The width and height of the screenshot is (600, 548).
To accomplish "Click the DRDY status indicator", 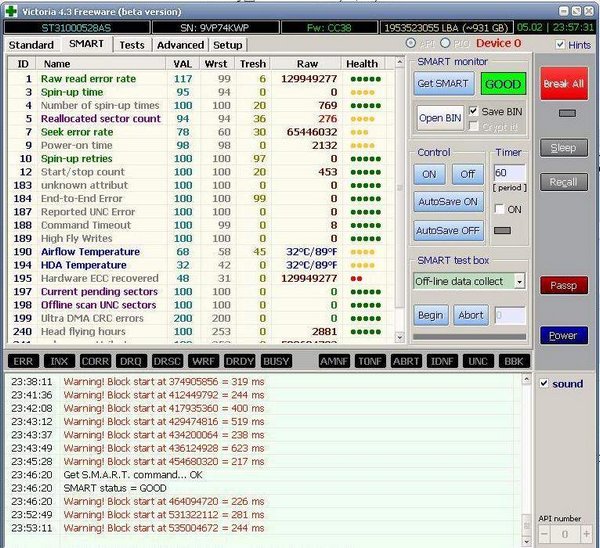I will tap(239, 360).
